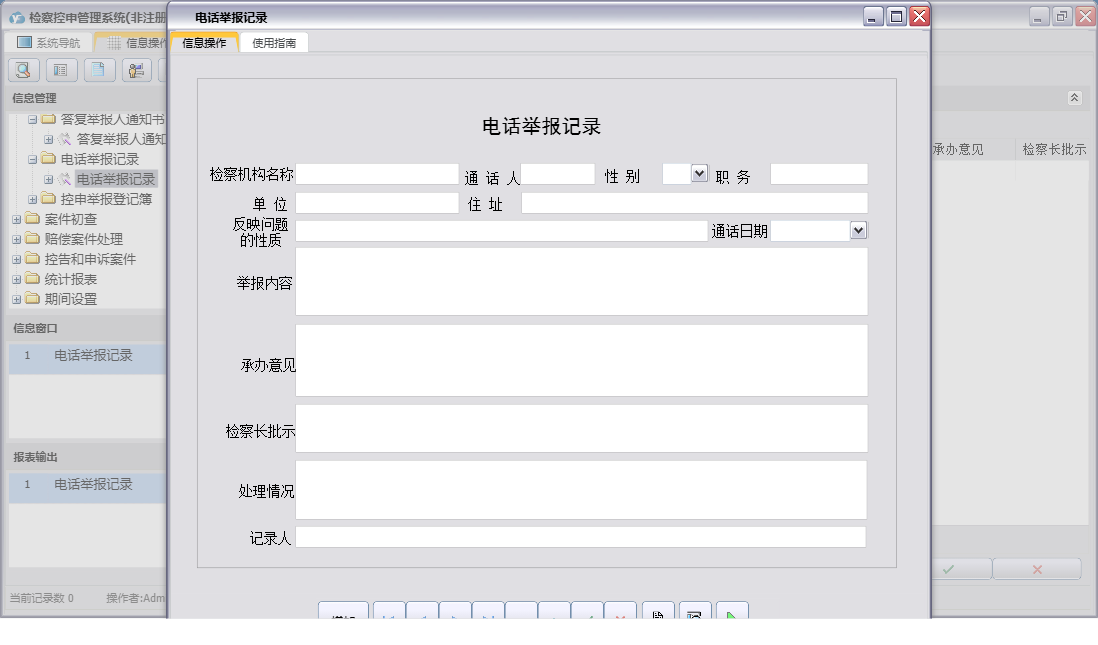Select the search tool icon in the left toolbar
This screenshot has height=645, width=1098.
tap(22, 70)
